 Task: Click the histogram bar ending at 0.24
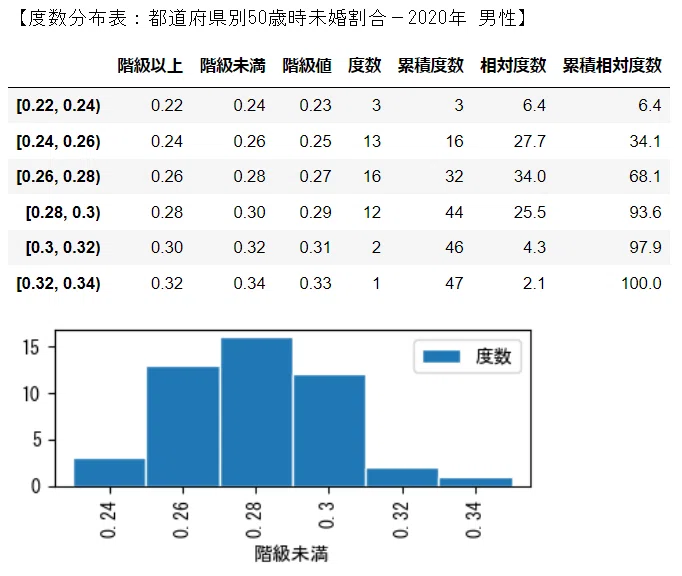point(110,472)
